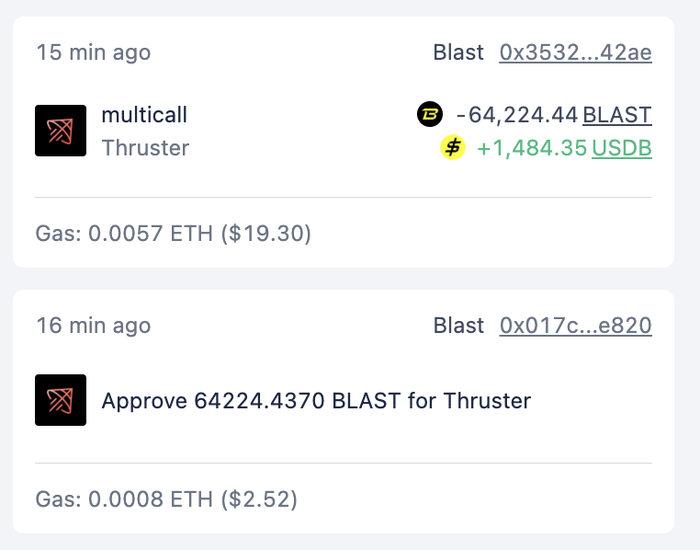Click the yellow USDB token icon
Image resolution: width=700 pixels, height=550 pixels.
click(x=453, y=148)
